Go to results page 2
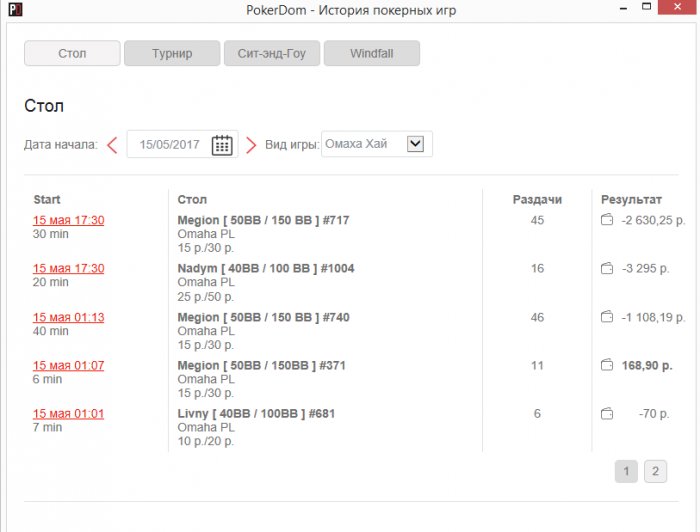This screenshot has height=532, width=700. click(655, 471)
